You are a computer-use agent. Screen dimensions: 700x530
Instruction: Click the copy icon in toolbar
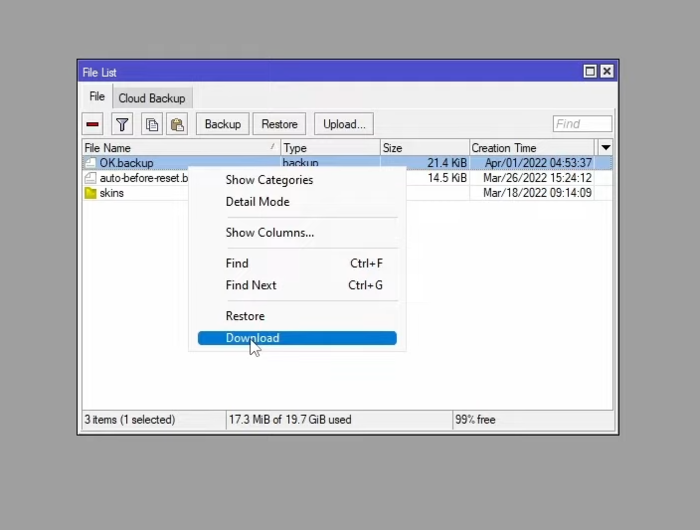(152, 124)
